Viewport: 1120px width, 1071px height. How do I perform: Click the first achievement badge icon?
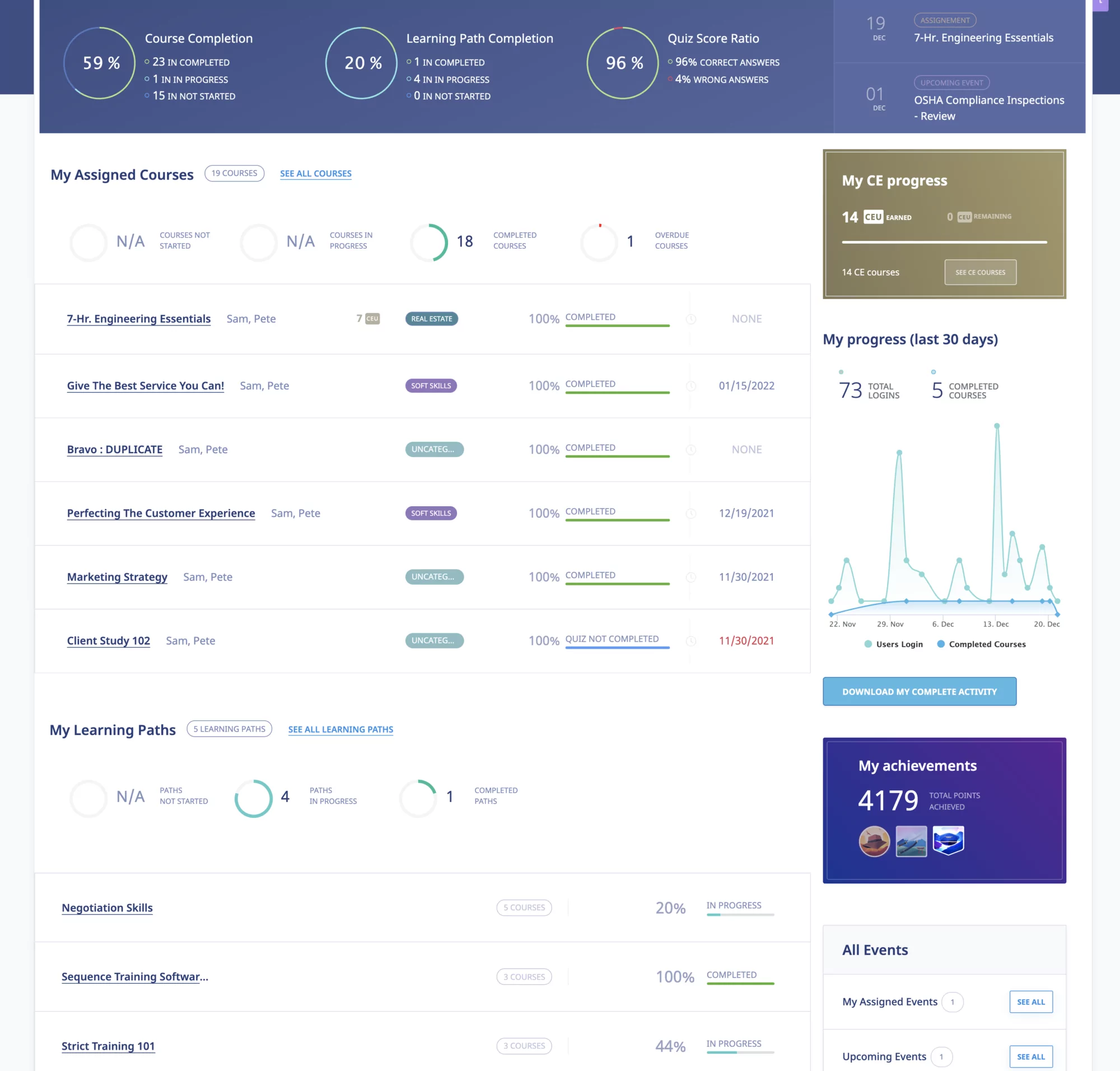click(x=873, y=840)
